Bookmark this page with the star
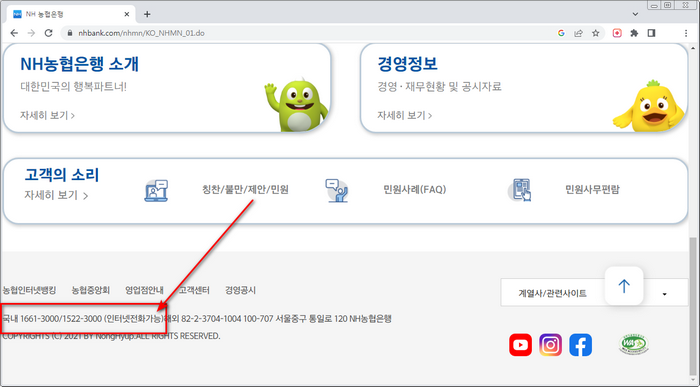This screenshot has width=700, height=387. (x=596, y=33)
